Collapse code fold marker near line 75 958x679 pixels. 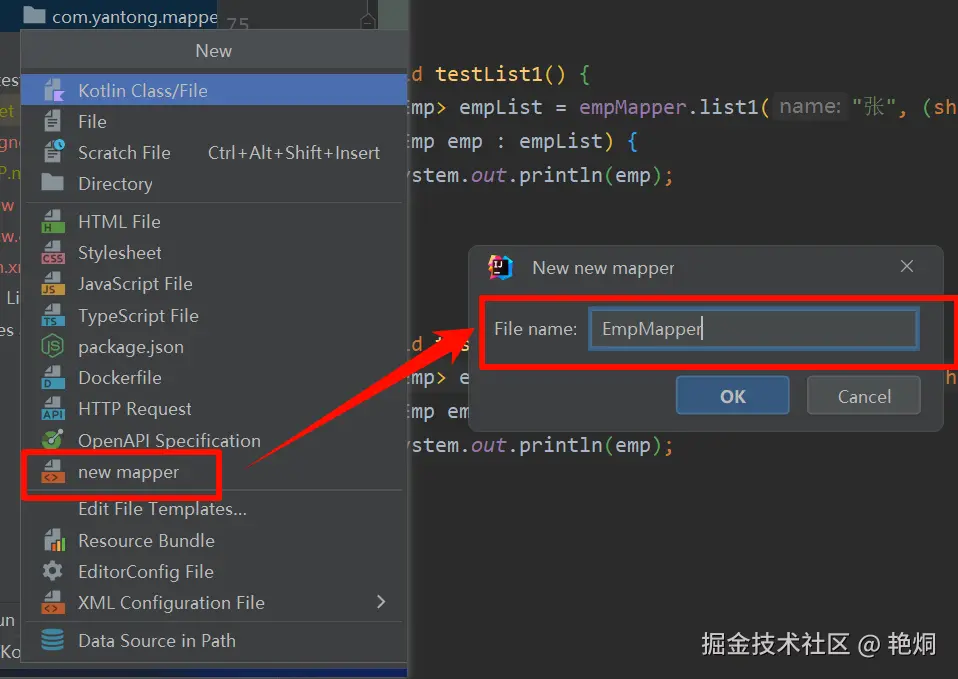368,22
